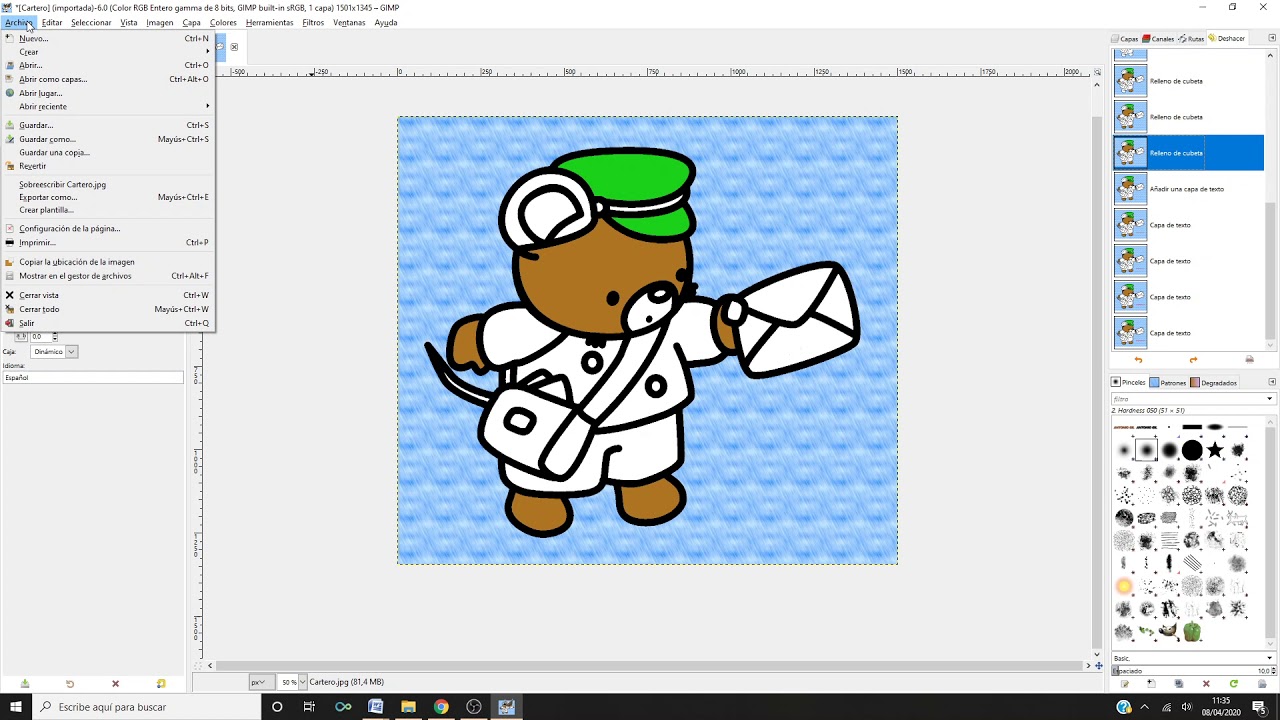Expand the Abrir reciente submenu
Image resolution: width=1280 pixels, height=720 pixels.
108,106
